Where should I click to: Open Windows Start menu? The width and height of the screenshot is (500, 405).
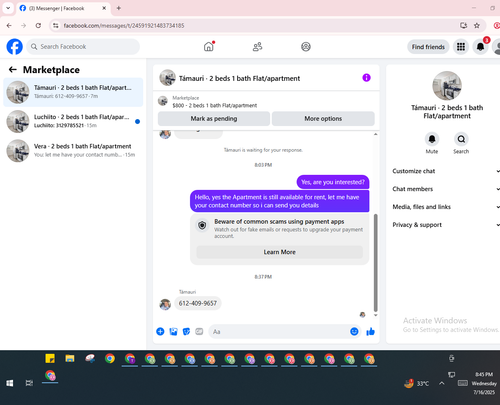tap(10, 383)
